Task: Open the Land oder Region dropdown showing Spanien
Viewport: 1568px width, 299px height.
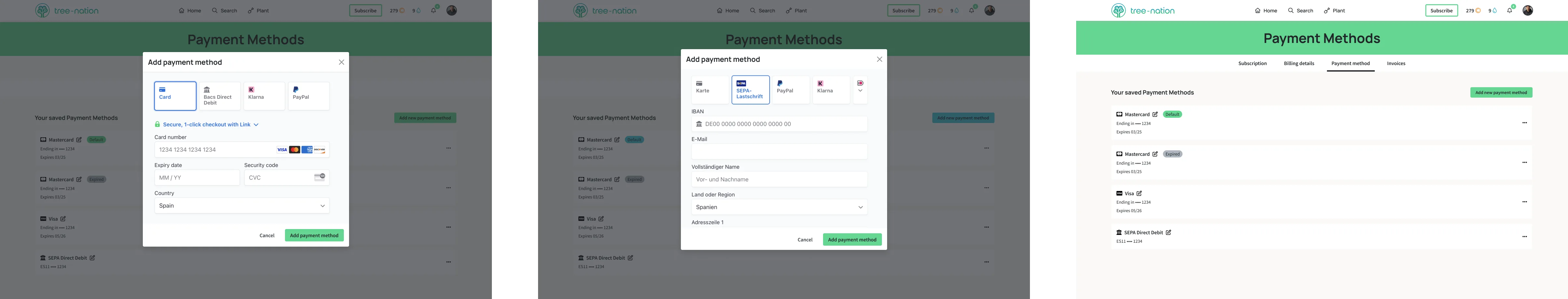Action: coord(779,207)
